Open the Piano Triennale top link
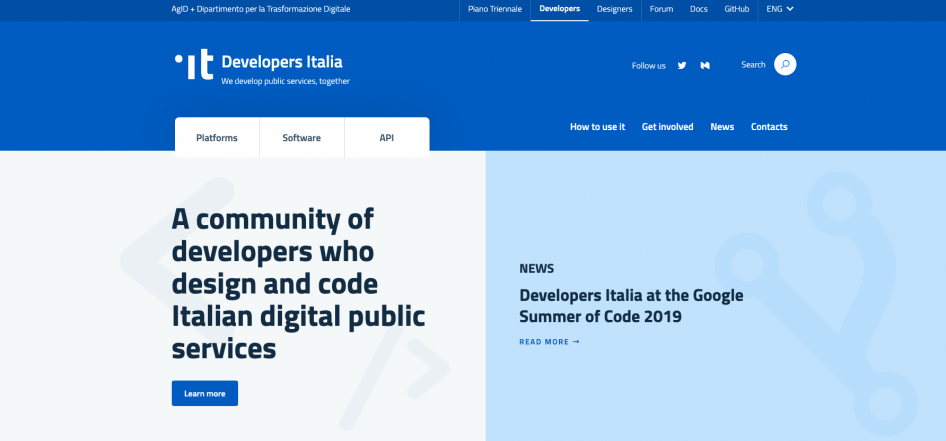This screenshot has height=441, width=946. coord(495,9)
